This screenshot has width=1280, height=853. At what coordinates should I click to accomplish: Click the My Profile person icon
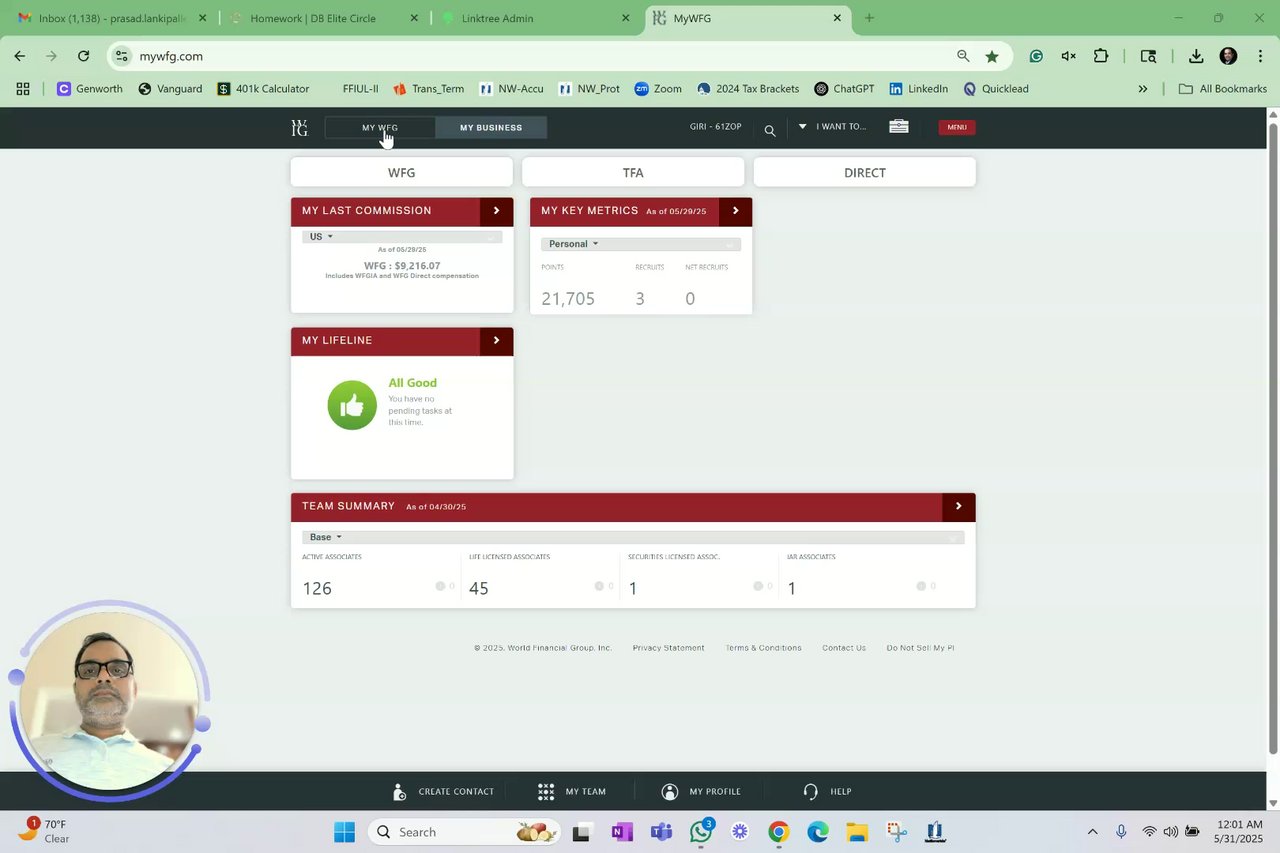pos(670,791)
